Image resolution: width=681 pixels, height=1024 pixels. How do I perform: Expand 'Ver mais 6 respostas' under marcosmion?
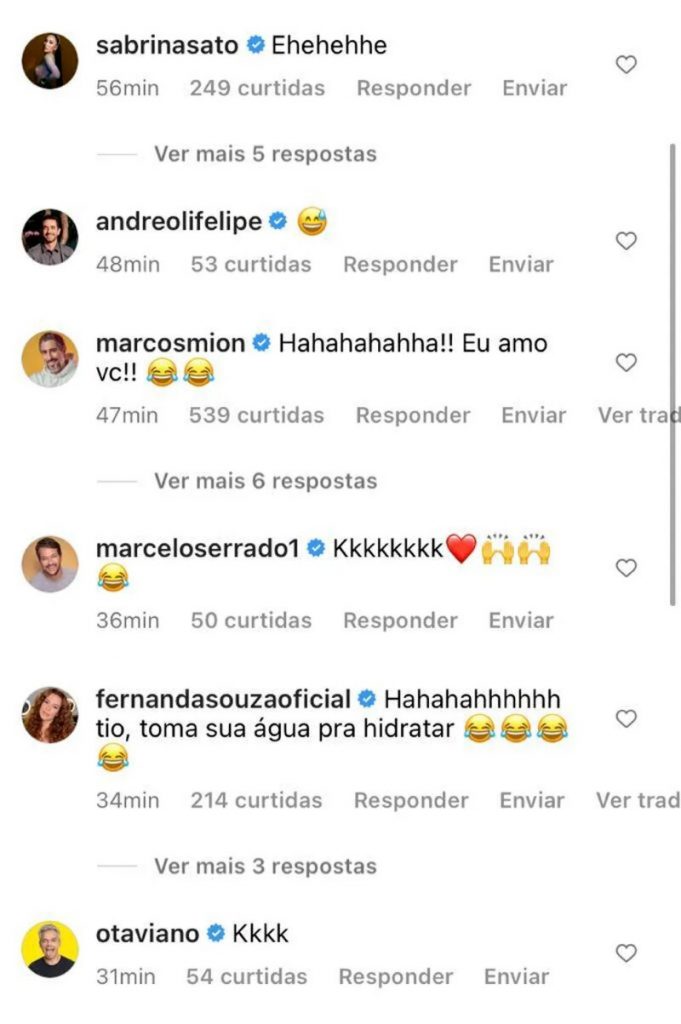coord(264,480)
